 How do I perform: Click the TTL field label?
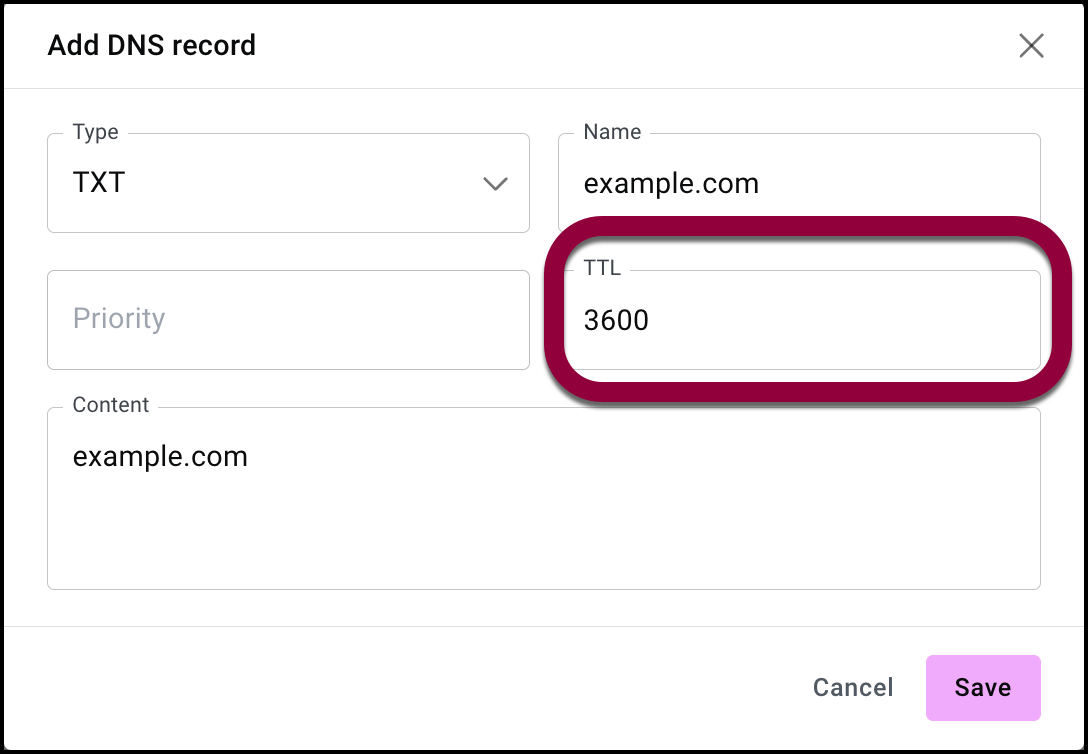point(602,269)
